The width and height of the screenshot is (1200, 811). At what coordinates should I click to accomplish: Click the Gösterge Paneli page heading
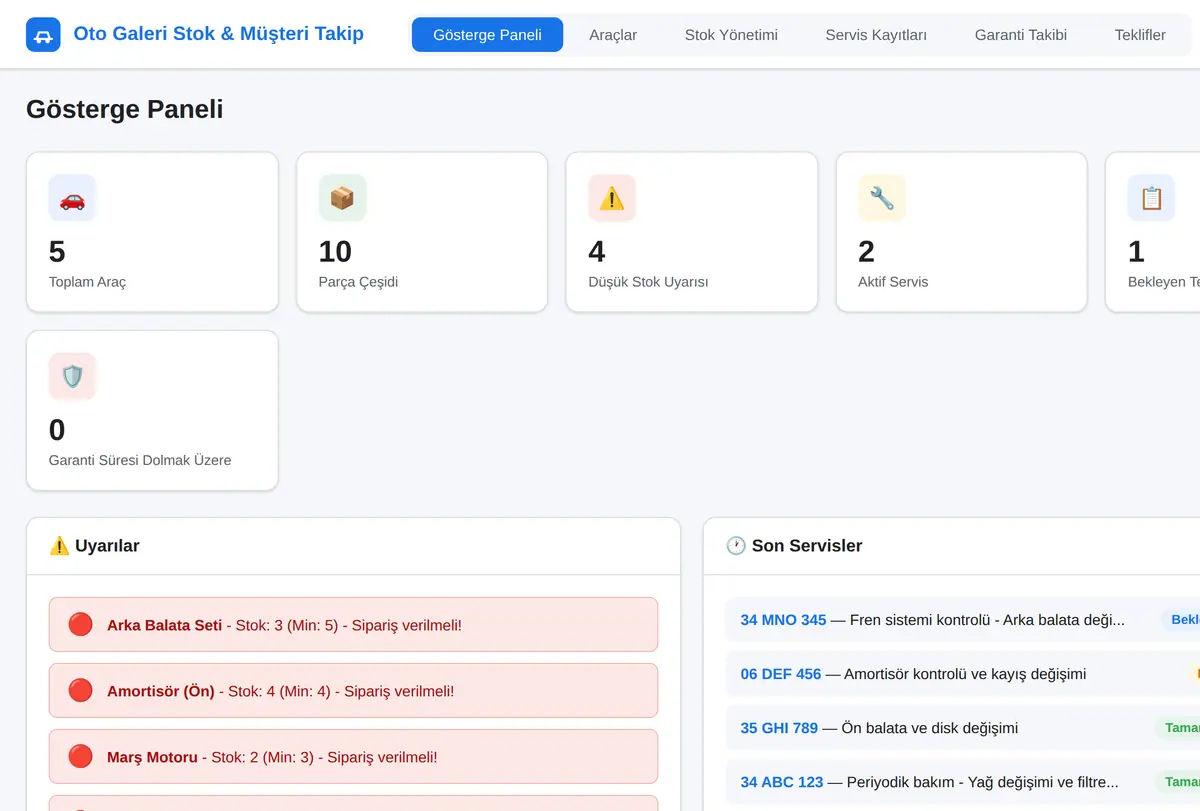click(x=125, y=109)
